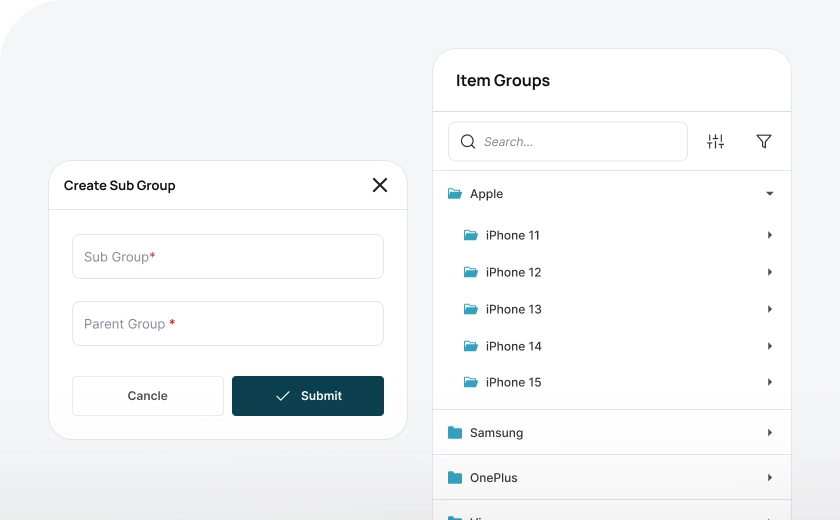
Task: Expand the iPhone 11 arrow
Action: coord(769,235)
